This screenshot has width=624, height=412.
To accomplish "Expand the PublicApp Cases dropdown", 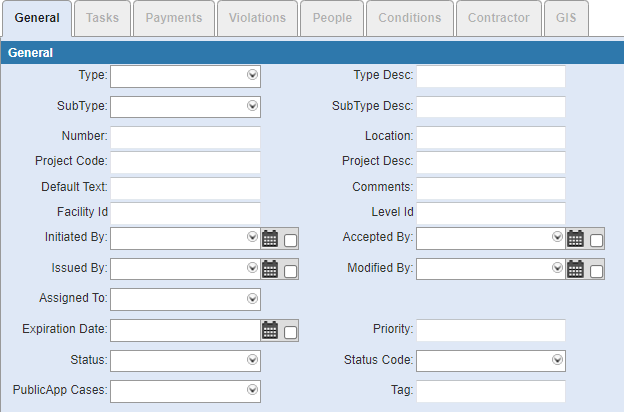I will (252, 389).
